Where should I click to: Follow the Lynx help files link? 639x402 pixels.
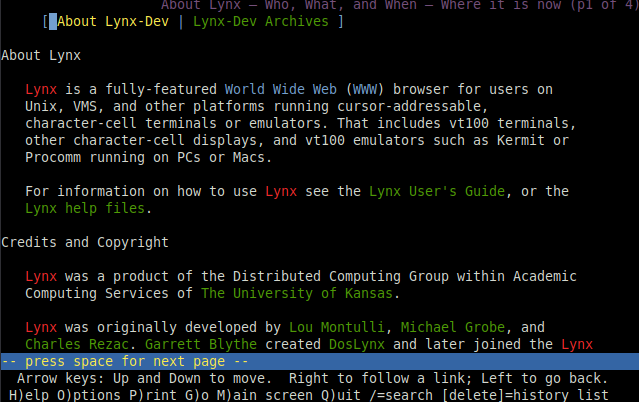point(85,209)
